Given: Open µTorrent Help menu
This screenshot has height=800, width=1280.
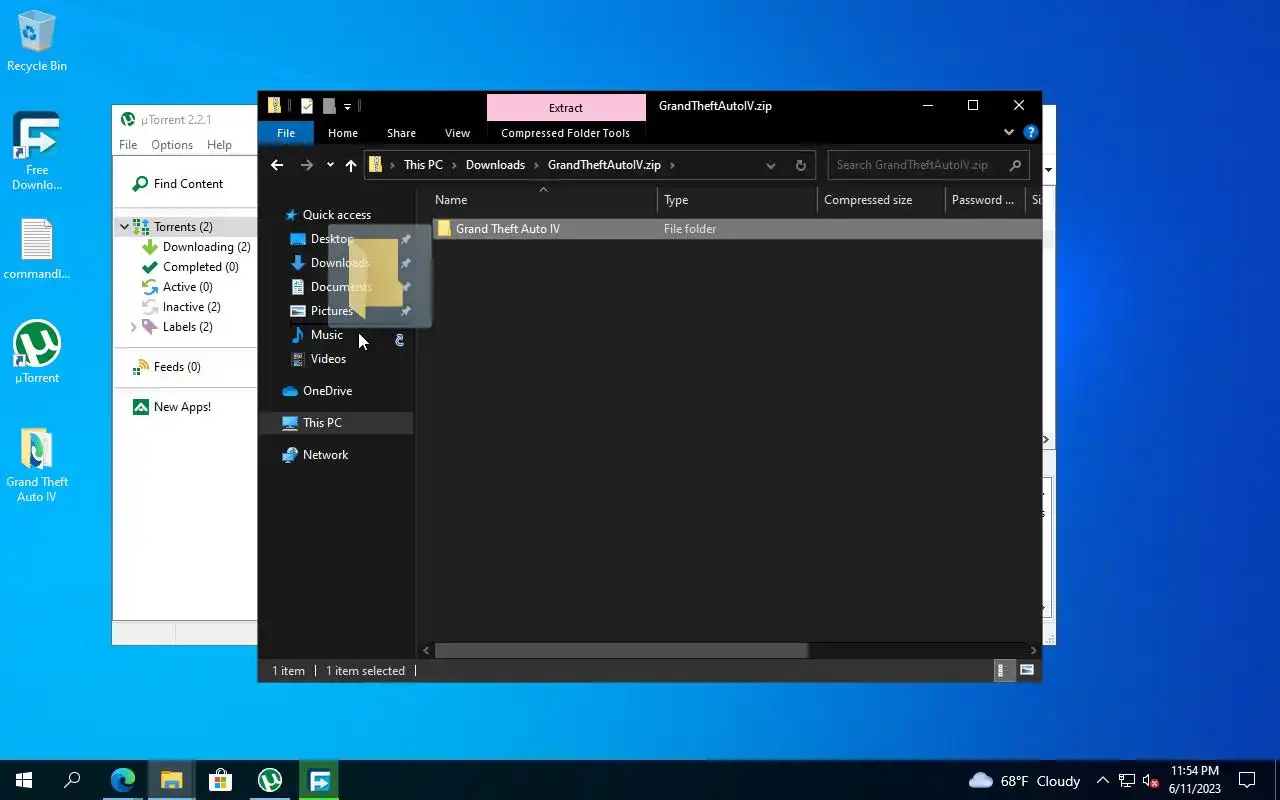Looking at the screenshot, I should (x=219, y=145).
